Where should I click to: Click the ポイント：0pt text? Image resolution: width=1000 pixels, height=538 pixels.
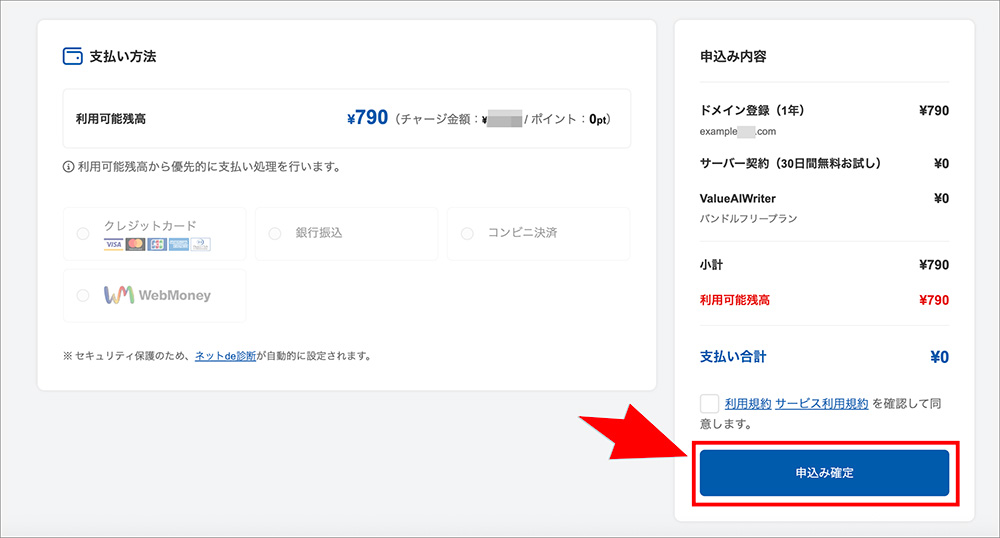(568, 119)
